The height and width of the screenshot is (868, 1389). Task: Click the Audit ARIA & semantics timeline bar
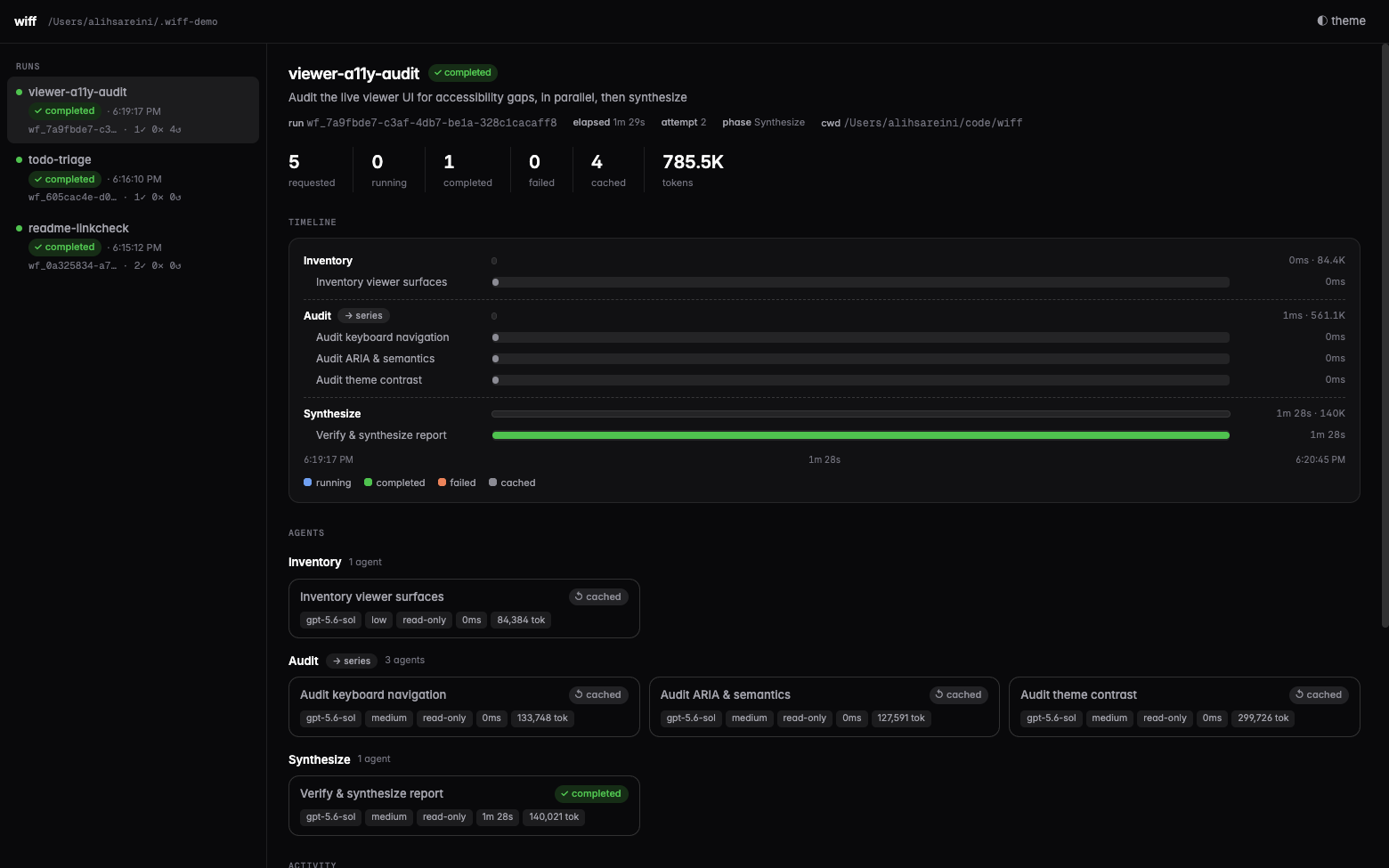pyautogui.click(x=861, y=359)
